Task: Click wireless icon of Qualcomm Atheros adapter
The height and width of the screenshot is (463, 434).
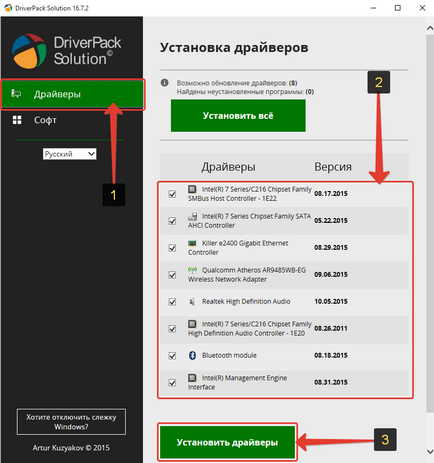Action: coord(192,270)
